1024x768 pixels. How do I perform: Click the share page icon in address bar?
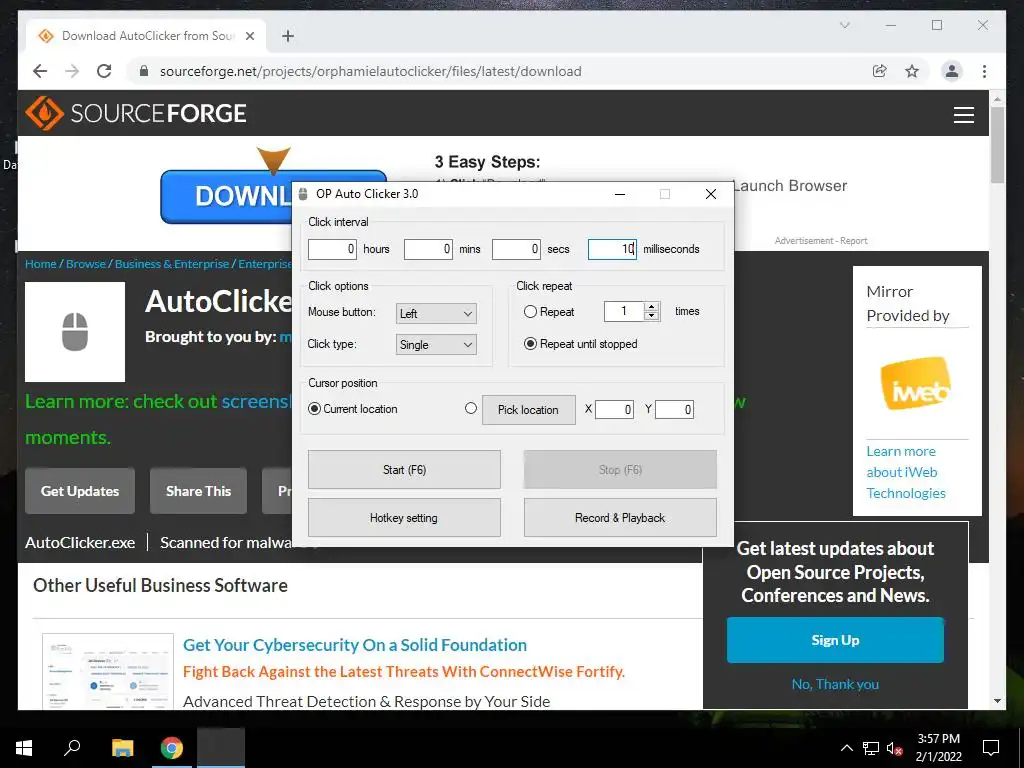[x=880, y=71]
